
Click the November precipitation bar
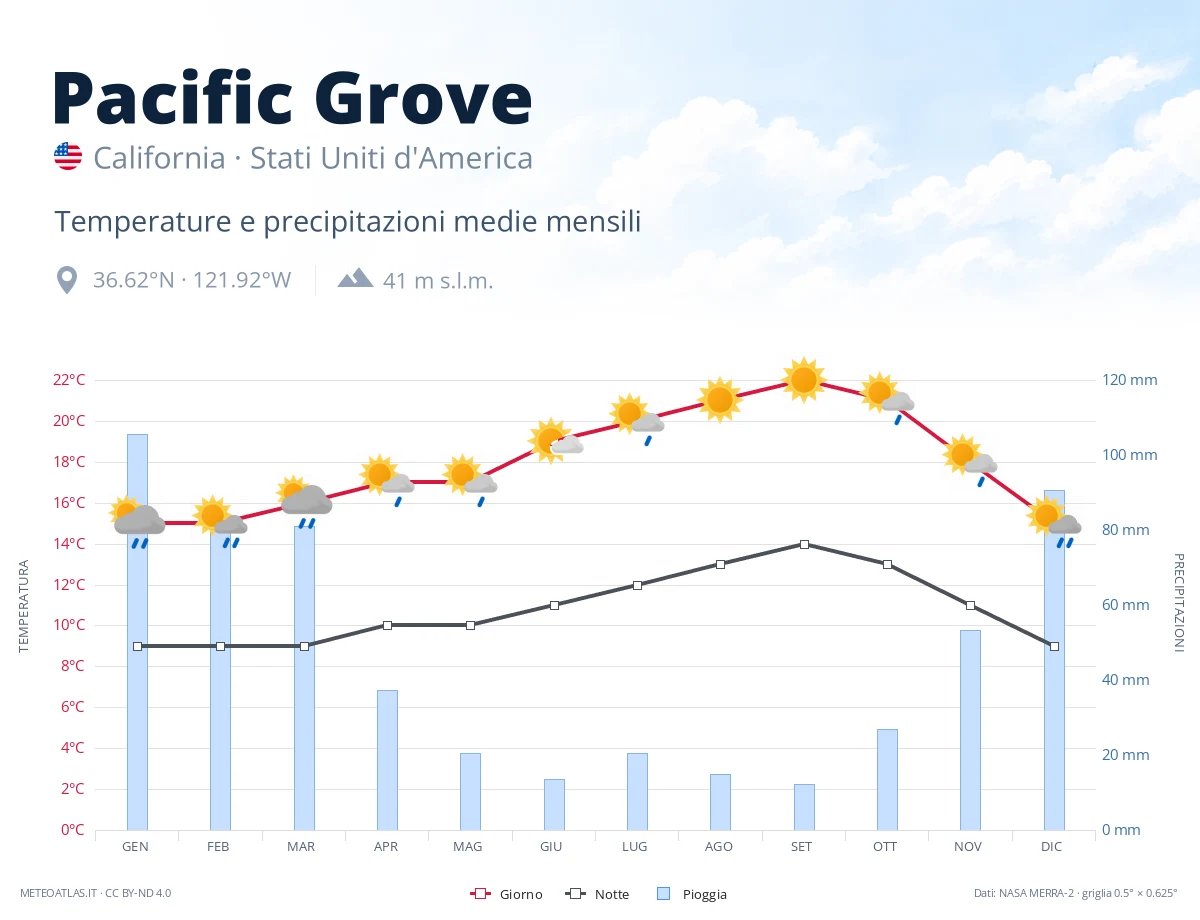click(970, 730)
